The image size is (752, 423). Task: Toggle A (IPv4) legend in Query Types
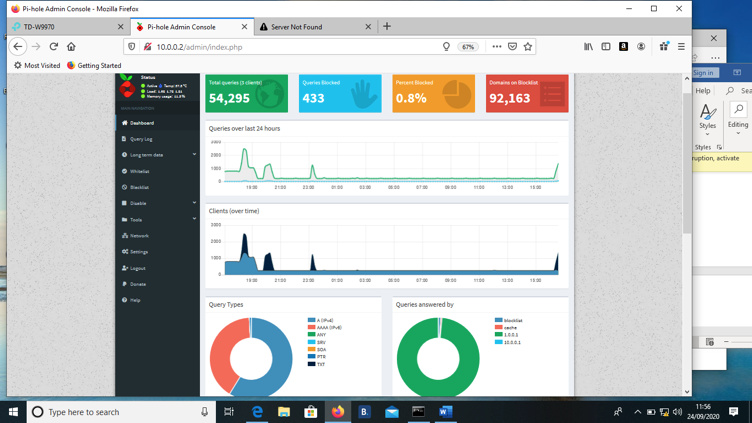pyautogui.click(x=325, y=321)
